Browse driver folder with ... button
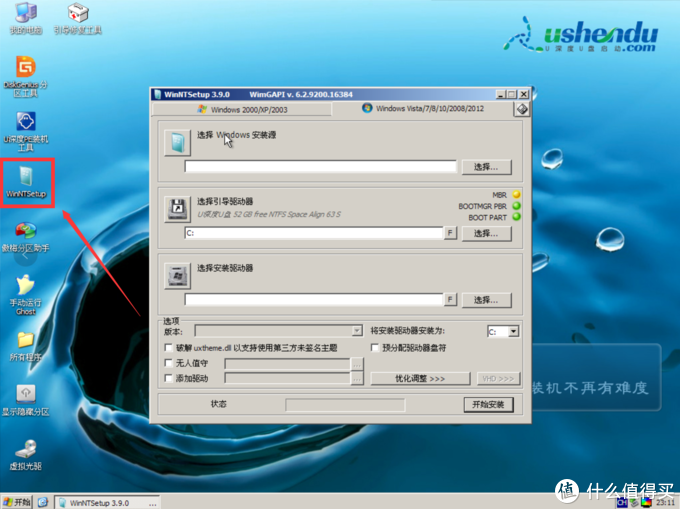This screenshot has height=509, width=680. 356,379
